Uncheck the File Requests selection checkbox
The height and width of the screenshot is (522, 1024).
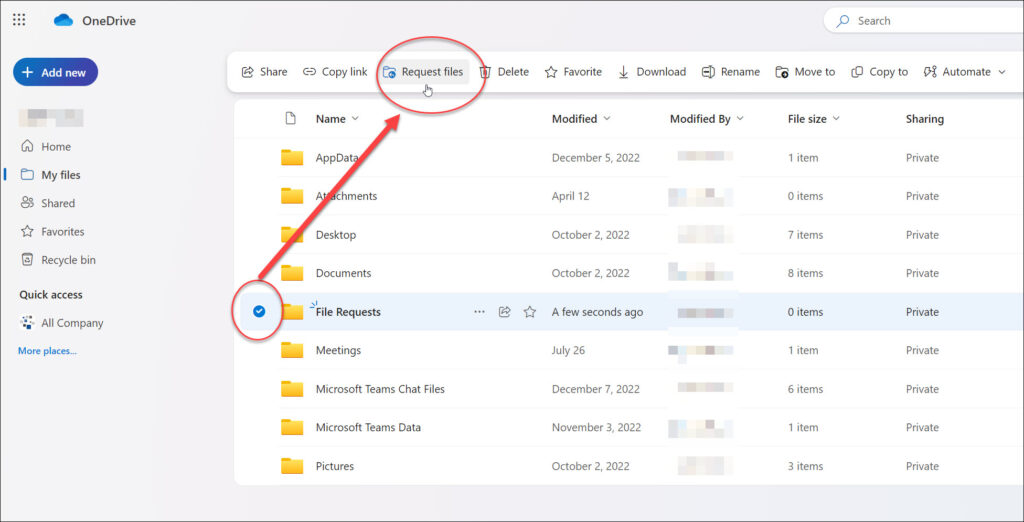pos(259,312)
